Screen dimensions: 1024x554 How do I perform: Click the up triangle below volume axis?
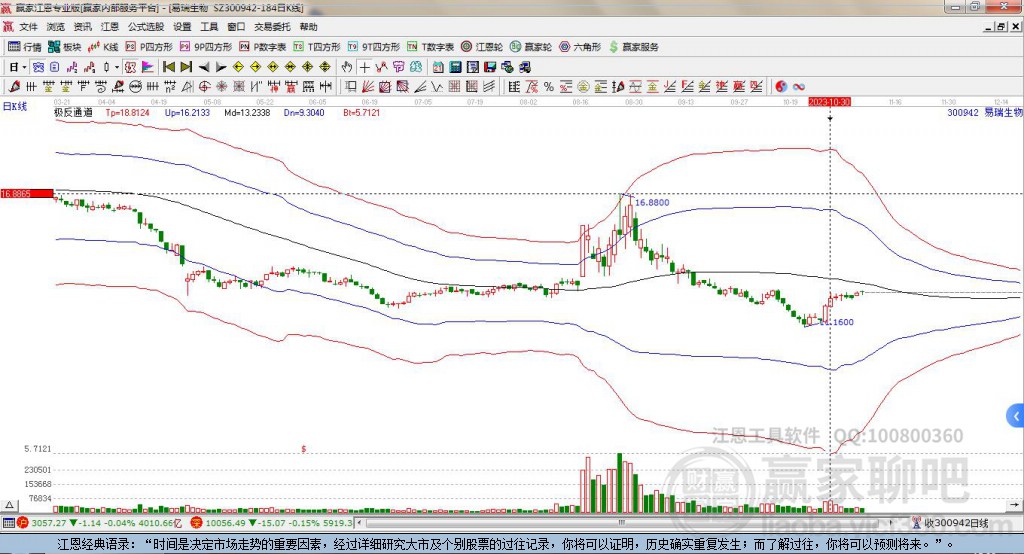(x=9, y=505)
